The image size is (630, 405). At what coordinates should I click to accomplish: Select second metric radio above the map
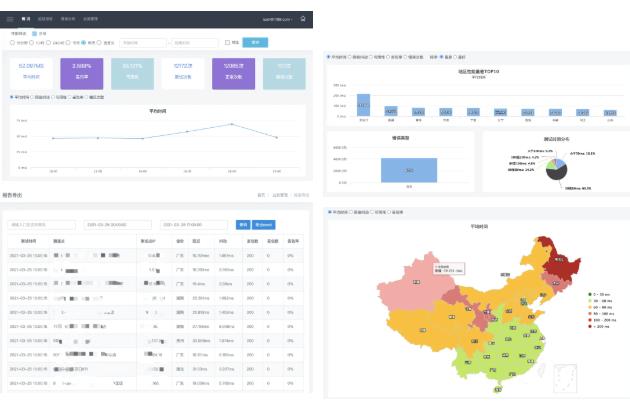coord(351,212)
